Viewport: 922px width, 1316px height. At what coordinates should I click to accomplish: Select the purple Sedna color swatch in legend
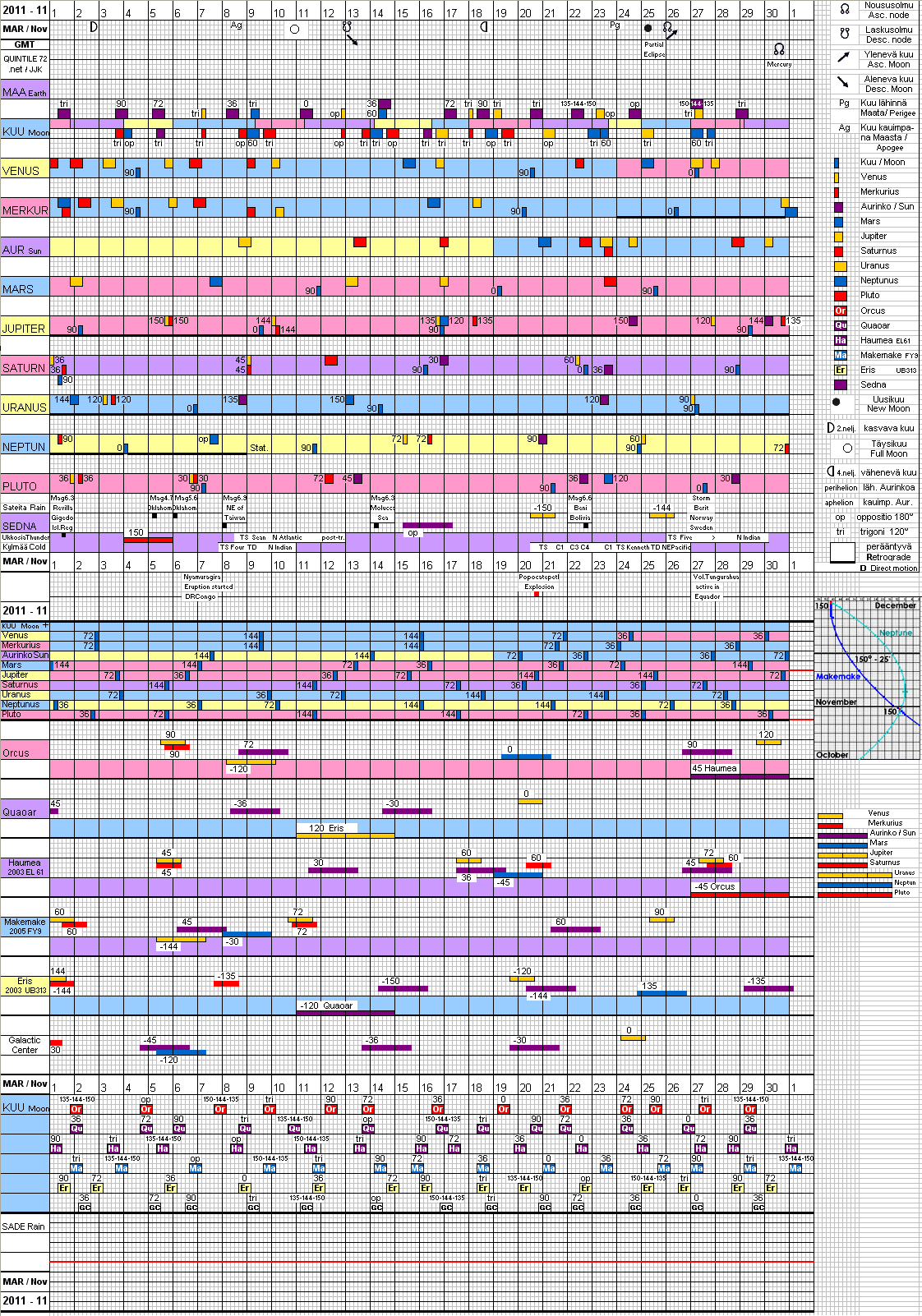pos(840,384)
